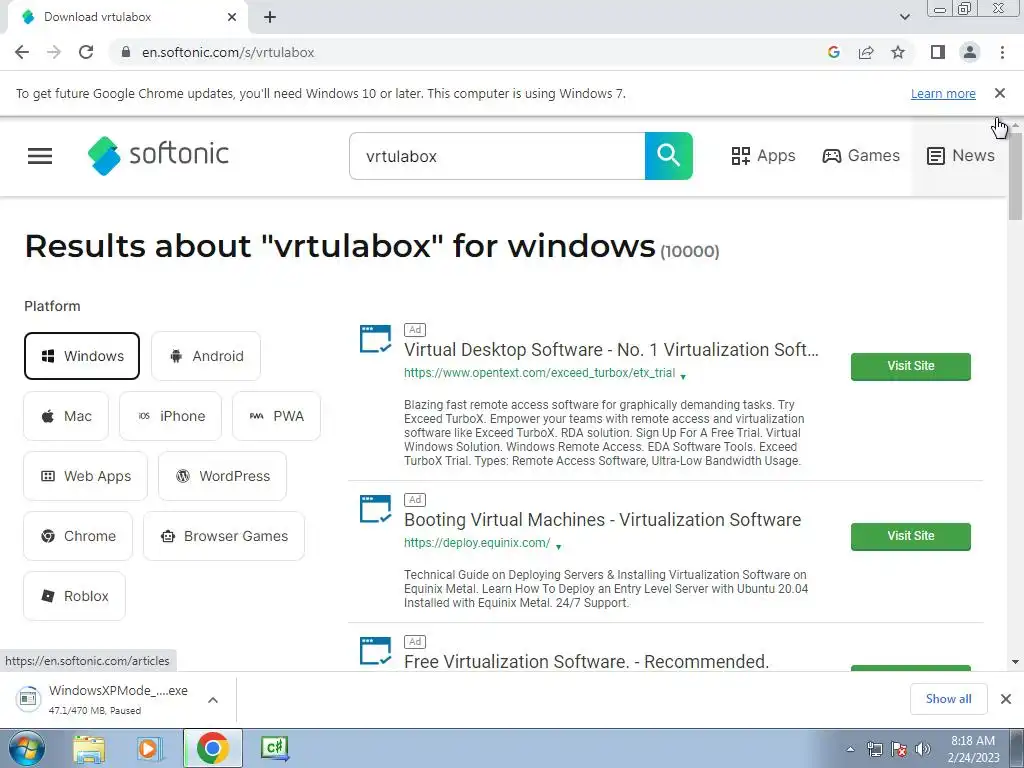
Task: Filter results by Android platform
Action: coord(206,356)
